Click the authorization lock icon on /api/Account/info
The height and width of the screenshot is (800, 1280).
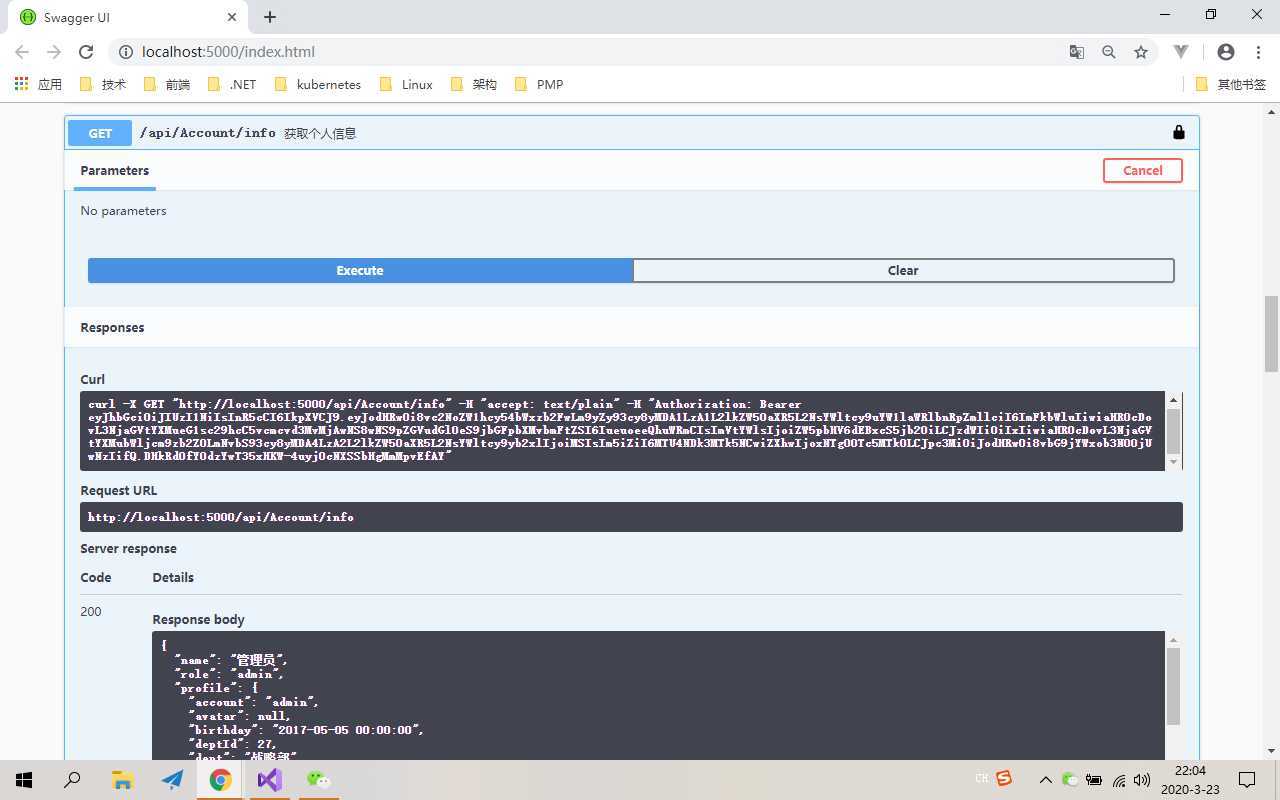[1178, 132]
